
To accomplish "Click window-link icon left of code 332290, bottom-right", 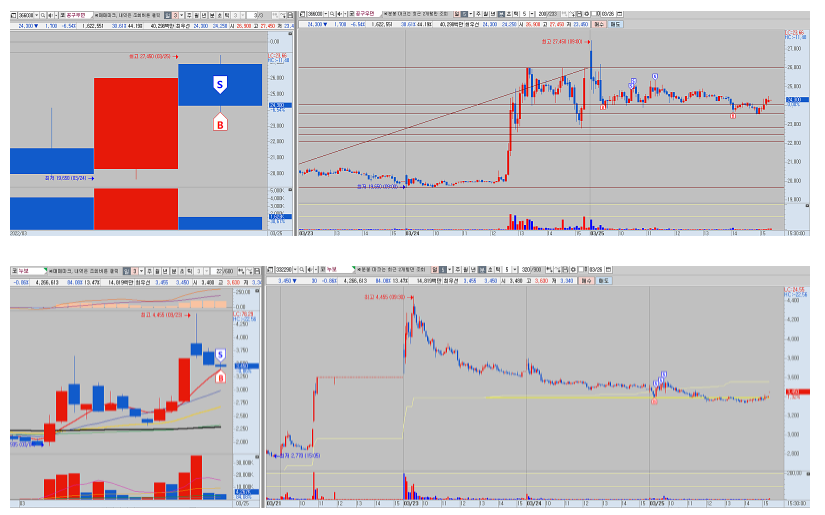I will [x=270, y=269].
